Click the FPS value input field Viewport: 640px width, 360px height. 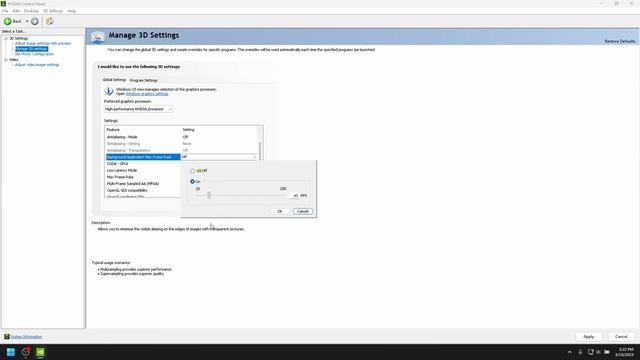(x=294, y=196)
